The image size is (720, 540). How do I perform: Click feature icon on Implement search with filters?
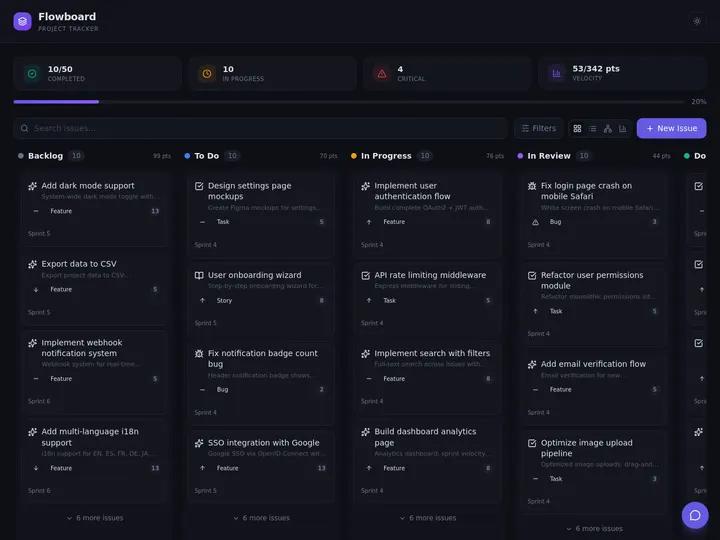click(x=366, y=354)
